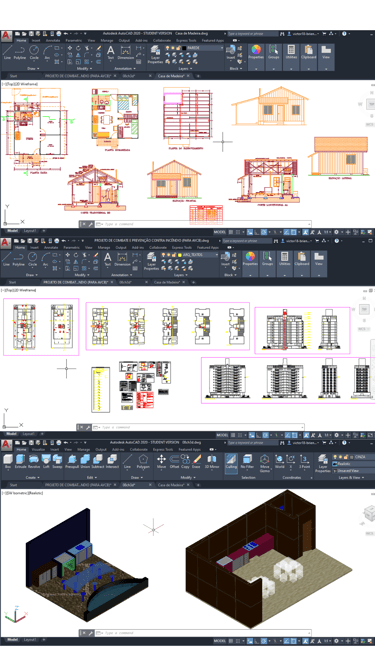Open the Annotate ribbon tab in the Casa de Madeira window

[53, 40]
